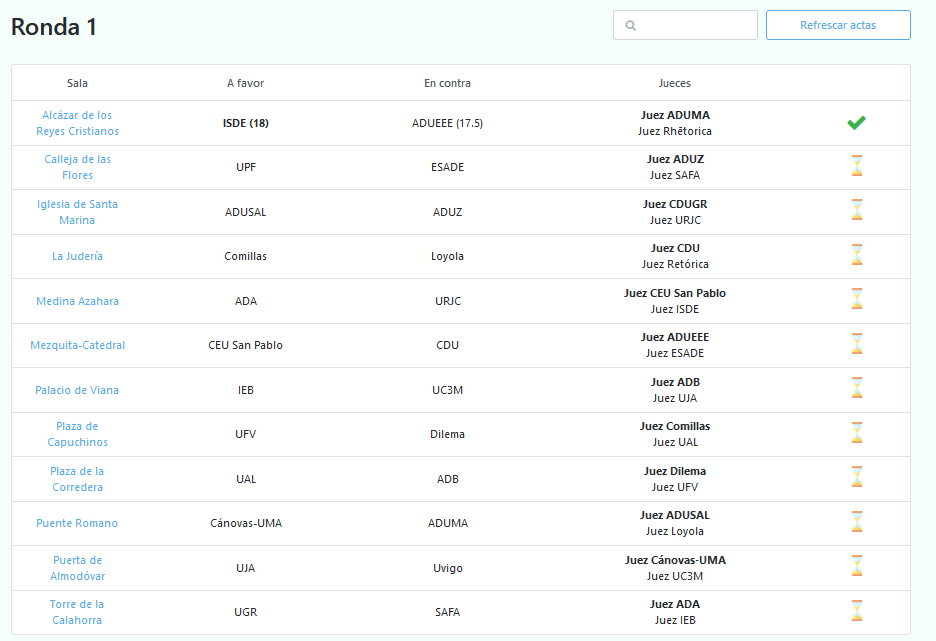Screen dimensions: 936x641
Task: Click the hourglass icon in the Comillas row
Action: click(x=857, y=255)
